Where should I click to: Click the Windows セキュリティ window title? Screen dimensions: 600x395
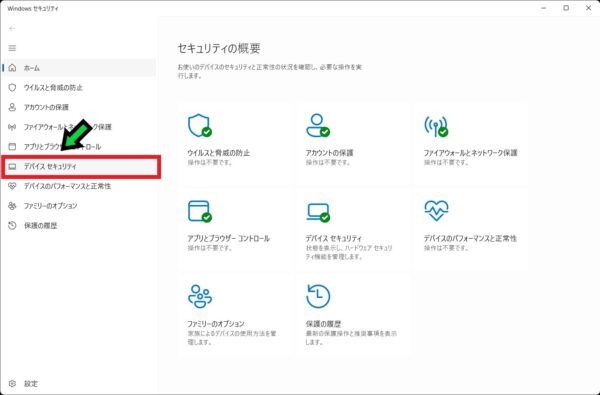pyautogui.click(x=33, y=8)
